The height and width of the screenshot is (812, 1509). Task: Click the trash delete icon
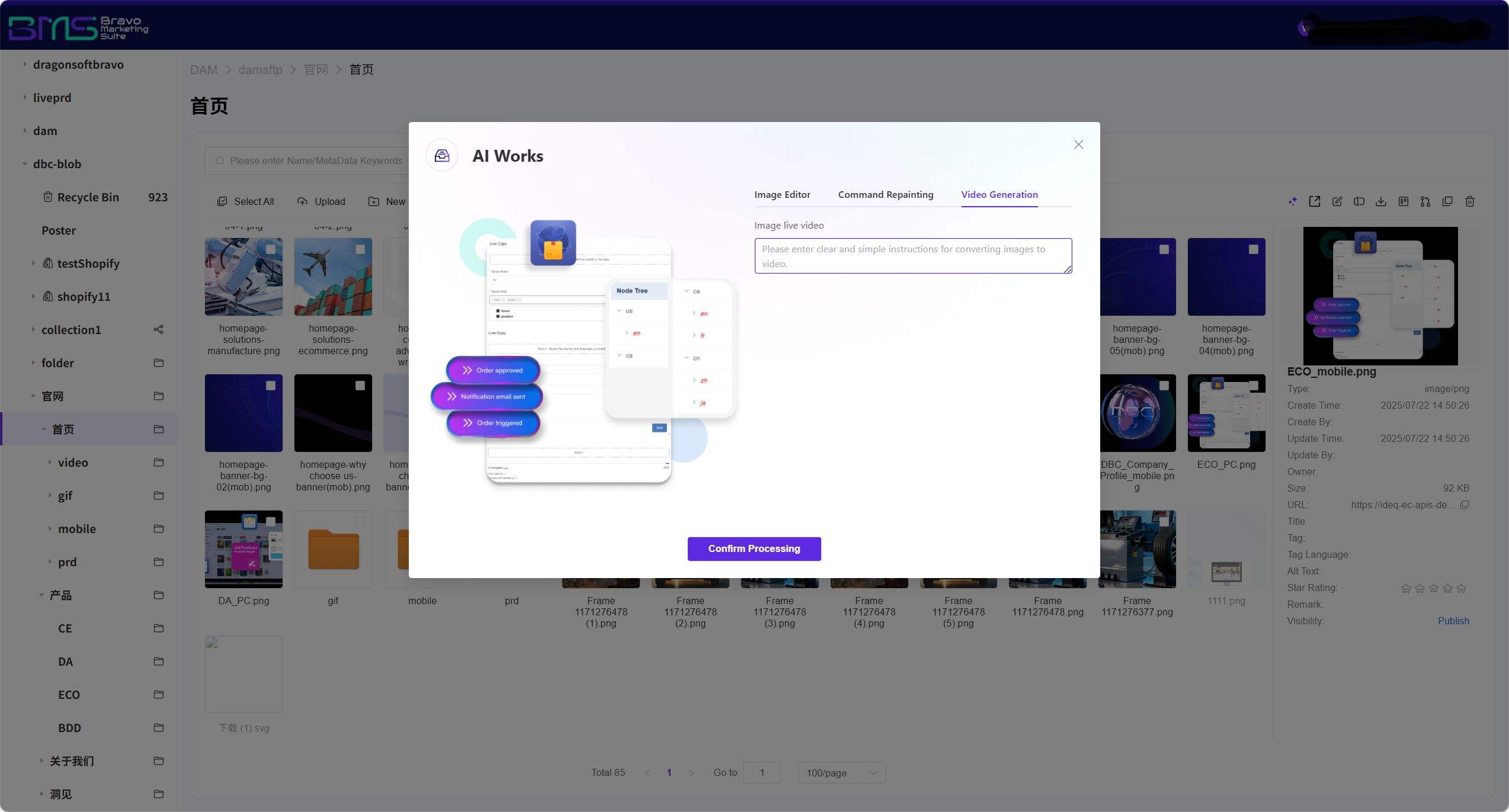1469,201
